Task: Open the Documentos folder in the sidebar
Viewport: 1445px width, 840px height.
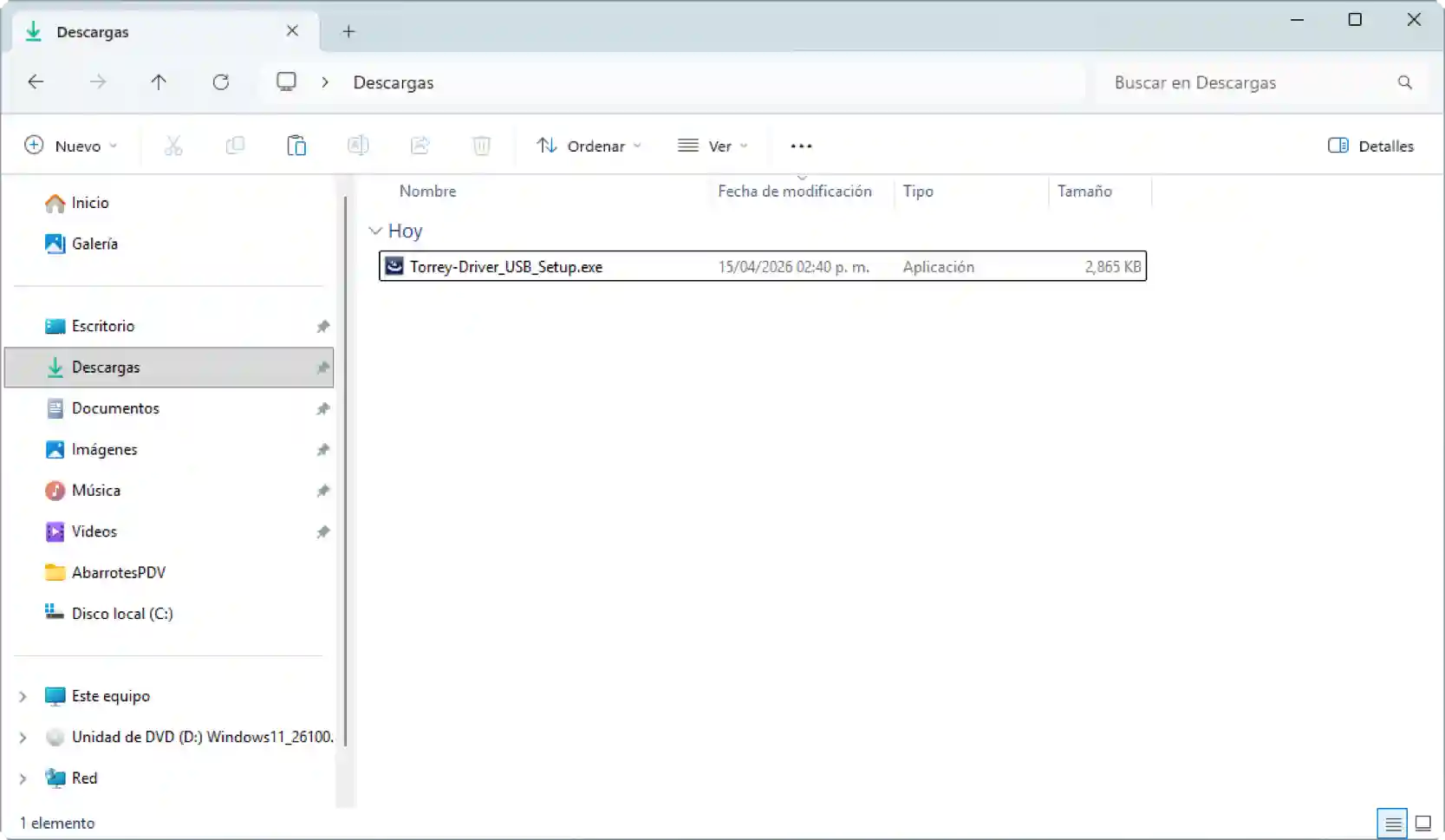Action: (115, 407)
